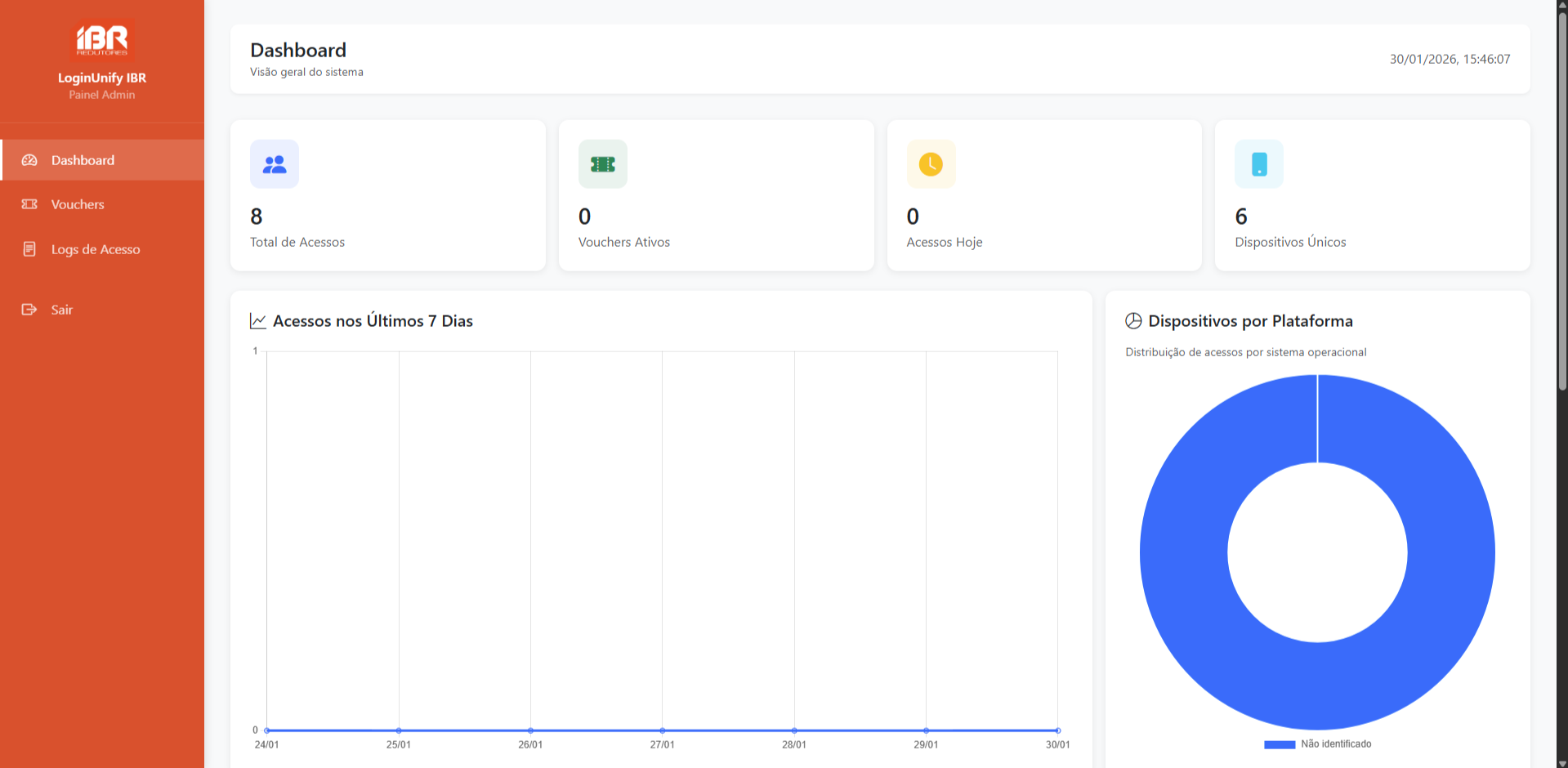Click the Vouchers ticket icon in sidebar
The image size is (1568, 768).
click(29, 204)
